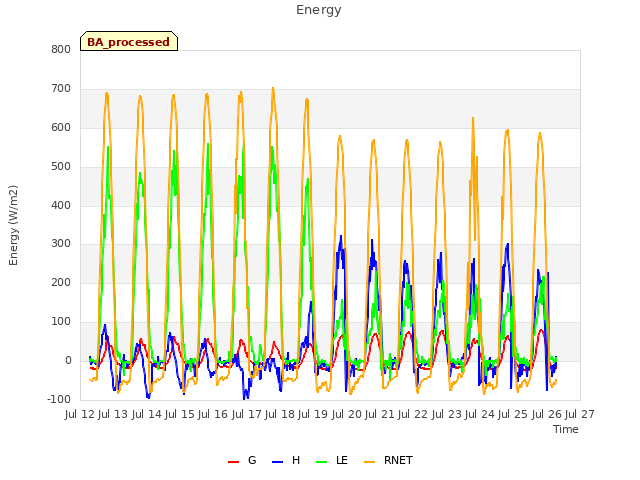Click the Jul 15 tick label
Image resolution: width=640 pixels, height=480 pixels.
180,414
